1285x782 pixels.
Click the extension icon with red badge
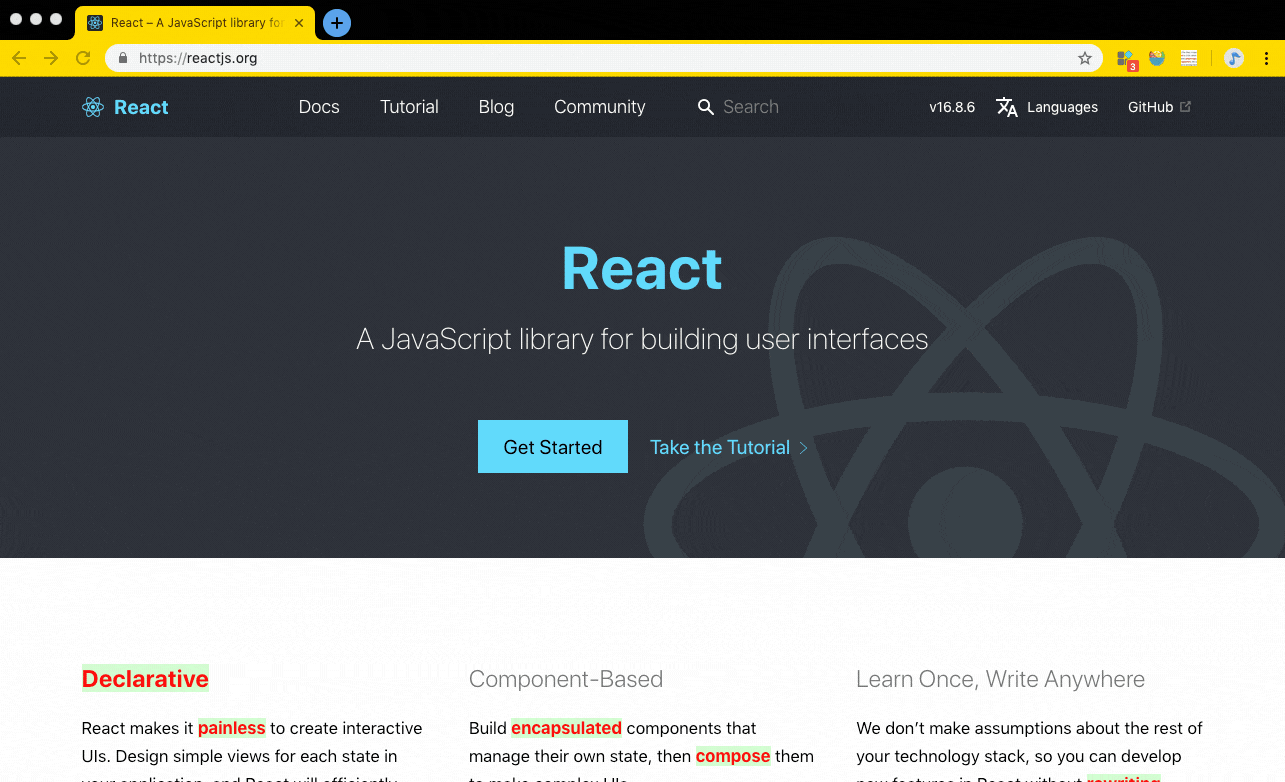(1126, 60)
